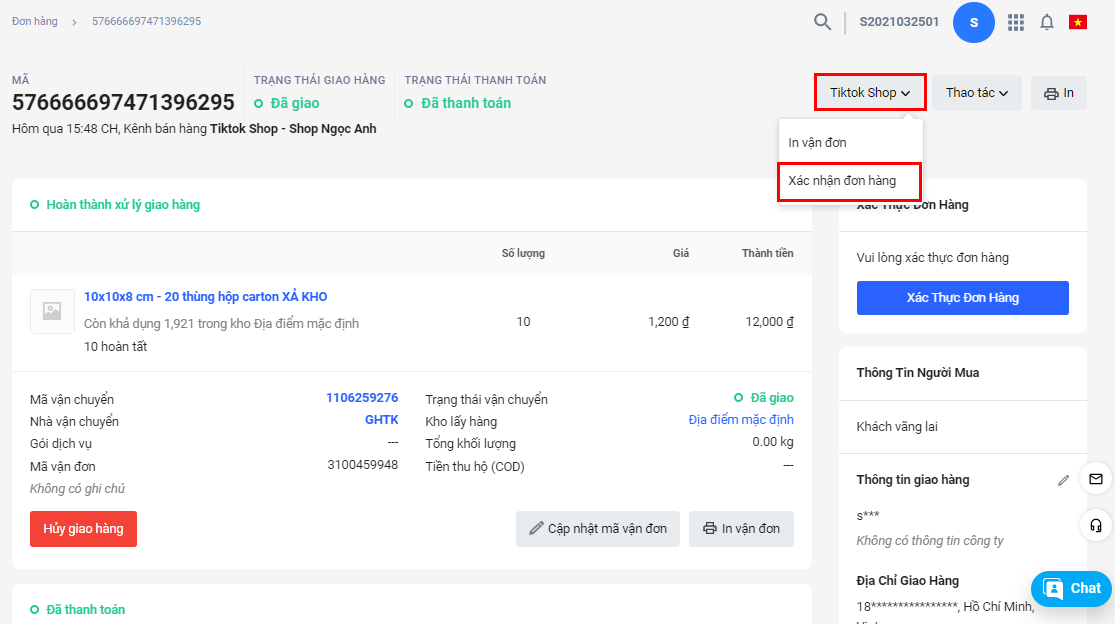Image resolution: width=1115 pixels, height=624 pixels.
Task: Edit delivery information with pencil icon
Action: (x=1063, y=480)
